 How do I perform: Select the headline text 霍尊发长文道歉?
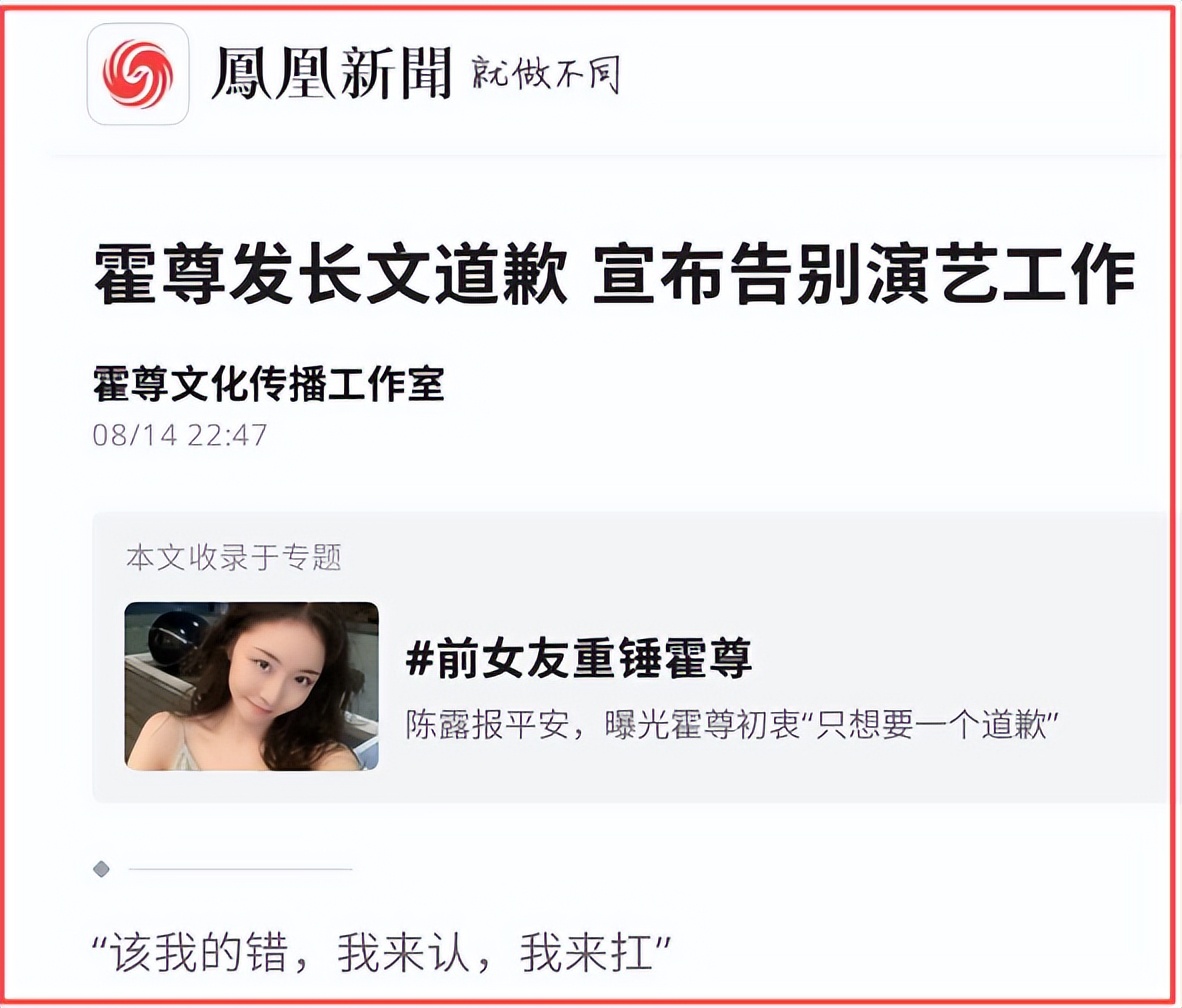click(330, 273)
